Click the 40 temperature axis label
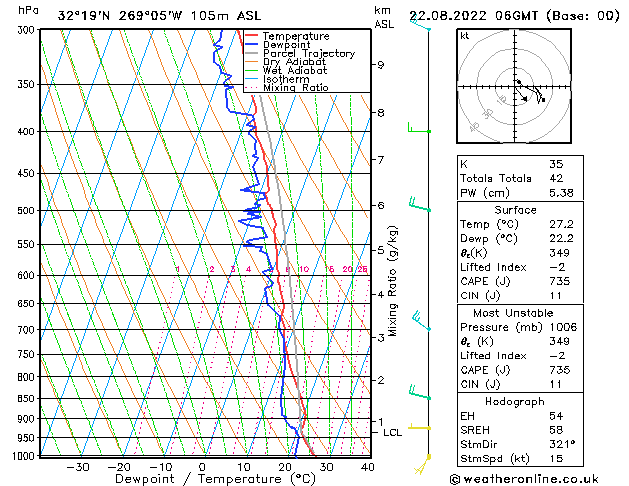 [367, 467]
